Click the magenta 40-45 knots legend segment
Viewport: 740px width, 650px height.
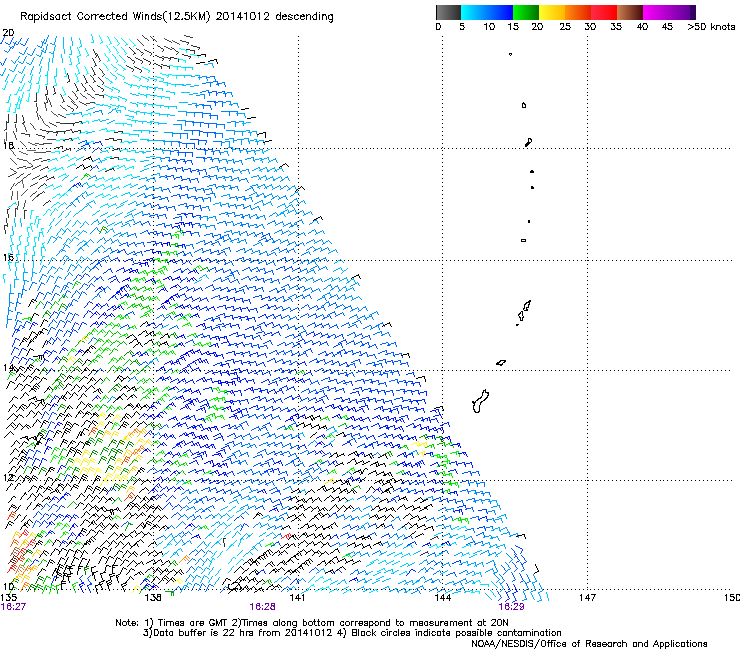(x=656, y=12)
